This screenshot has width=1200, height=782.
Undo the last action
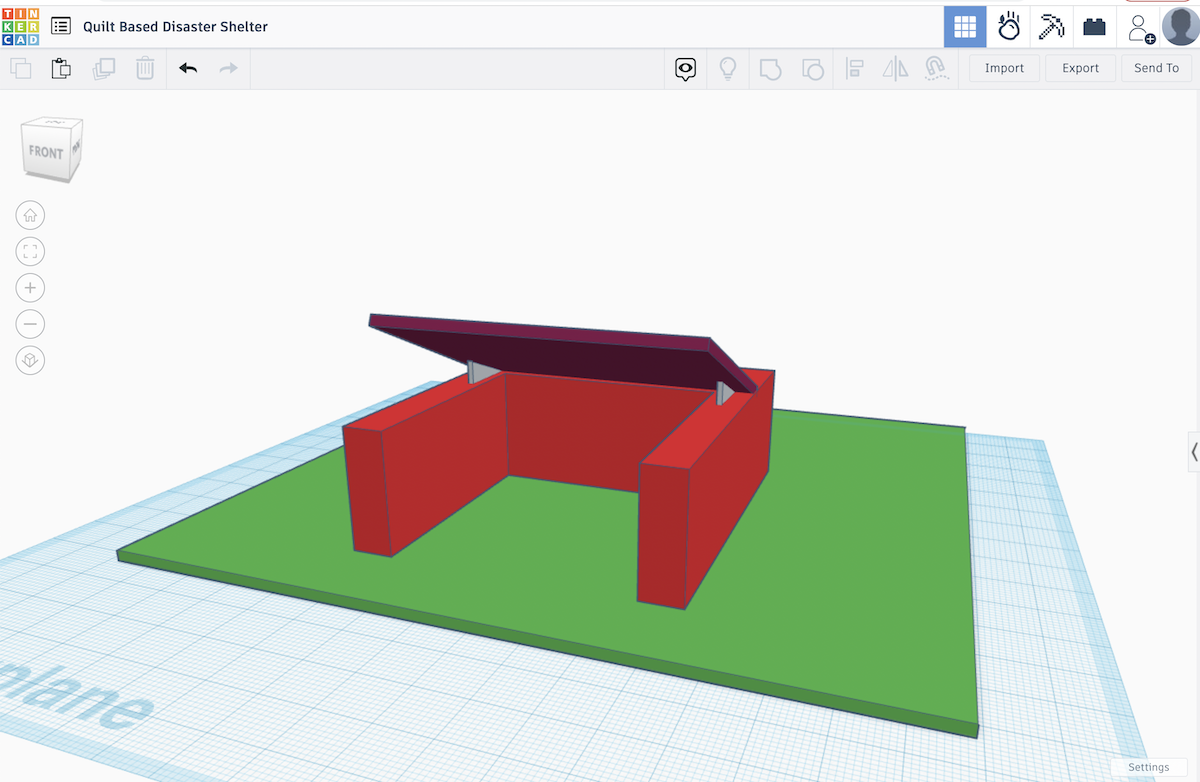[188, 68]
